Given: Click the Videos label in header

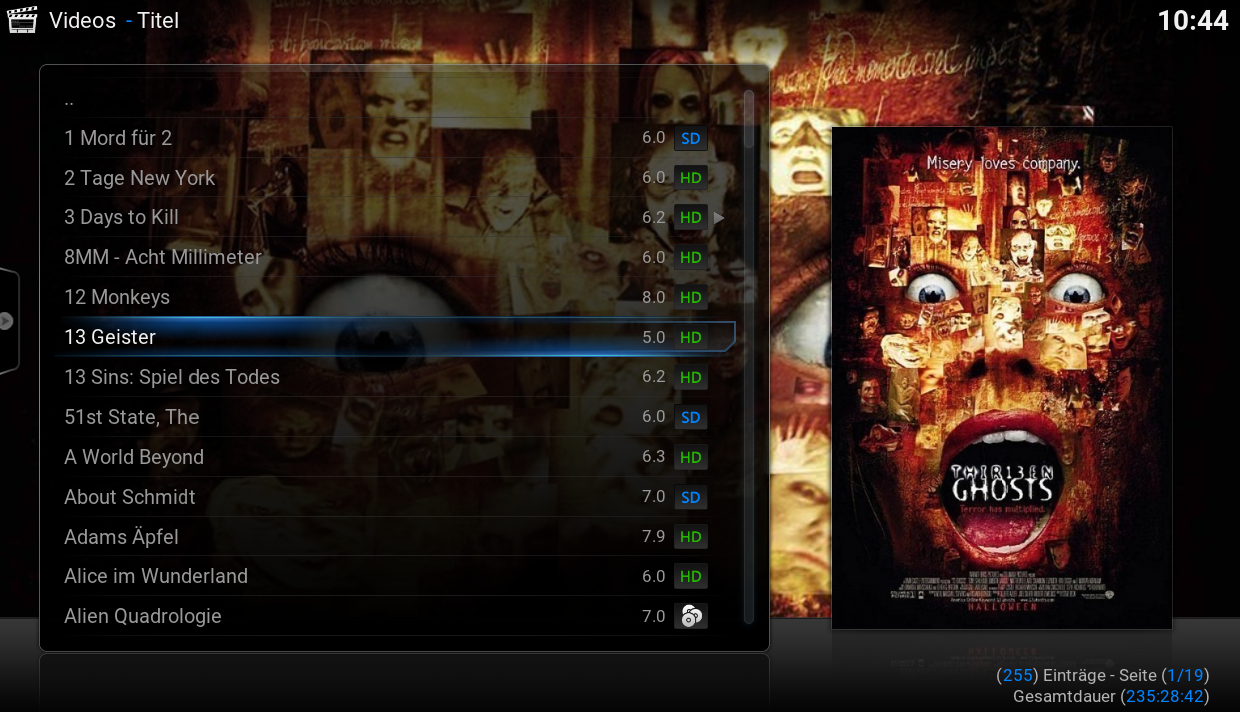Looking at the screenshot, I should coord(83,20).
